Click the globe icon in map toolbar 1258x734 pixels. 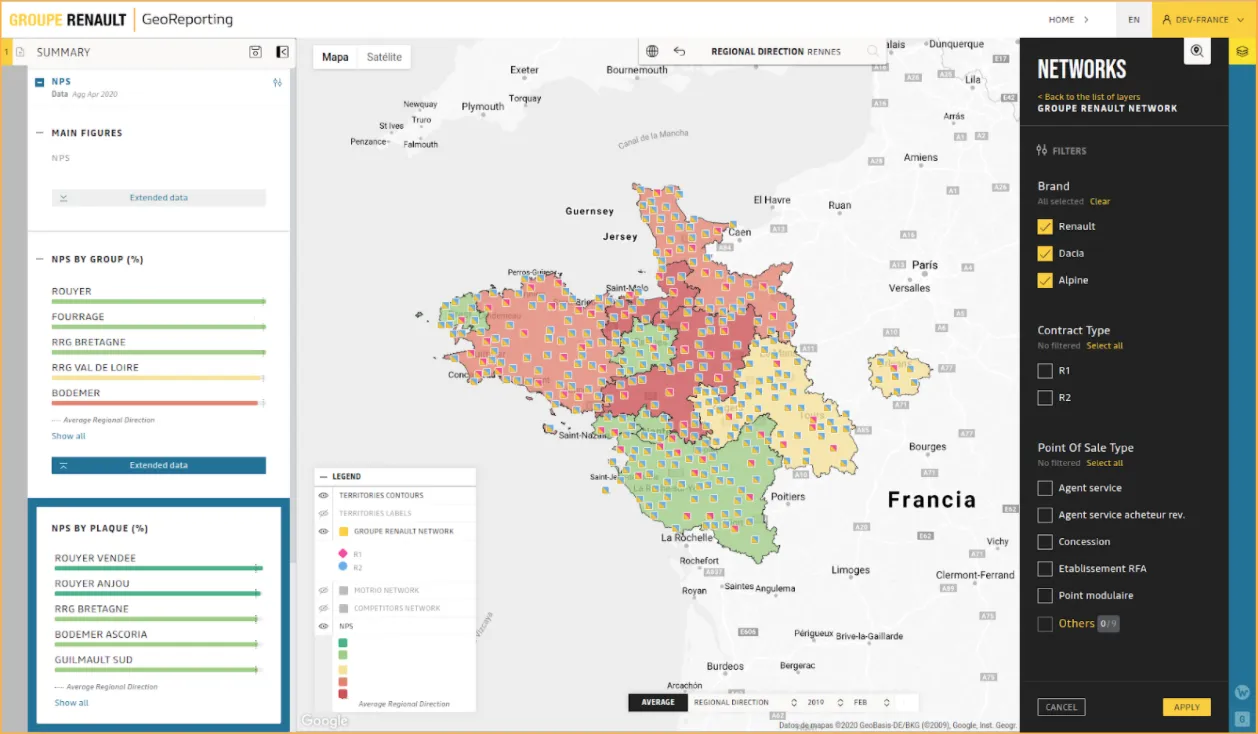(x=652, y=51)
